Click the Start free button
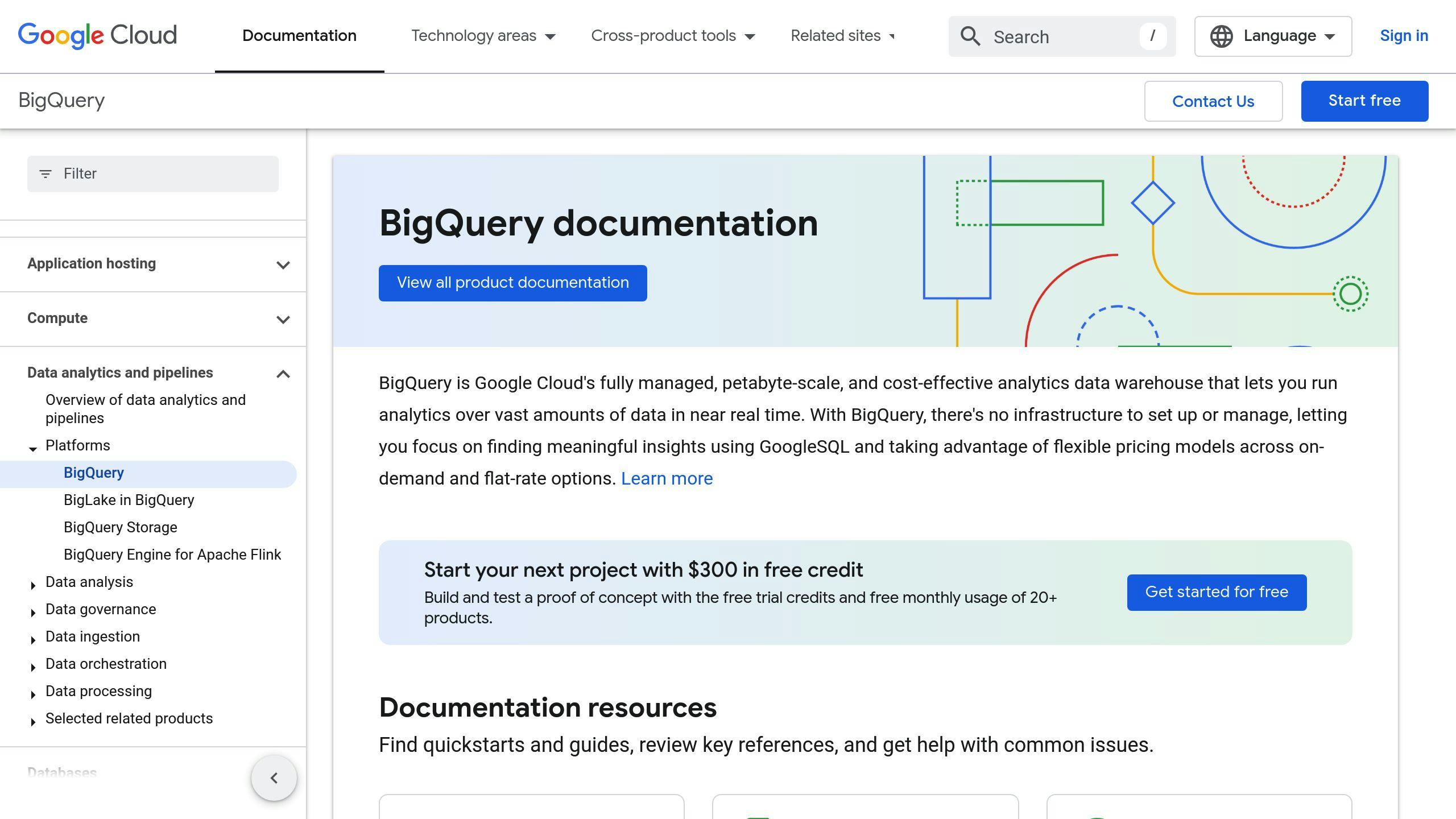 click(1364, 101)
